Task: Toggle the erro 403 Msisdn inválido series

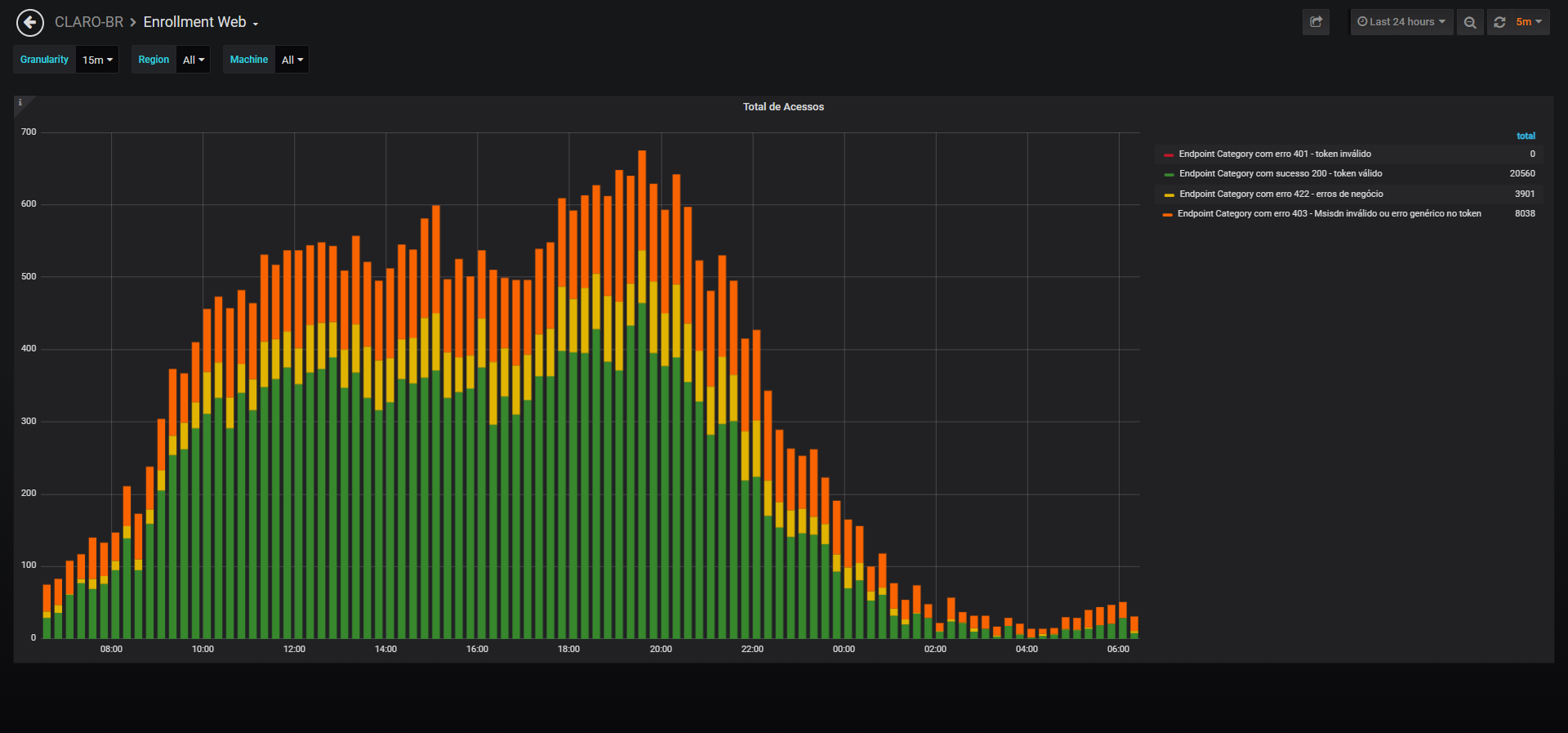Action: 1329,213
